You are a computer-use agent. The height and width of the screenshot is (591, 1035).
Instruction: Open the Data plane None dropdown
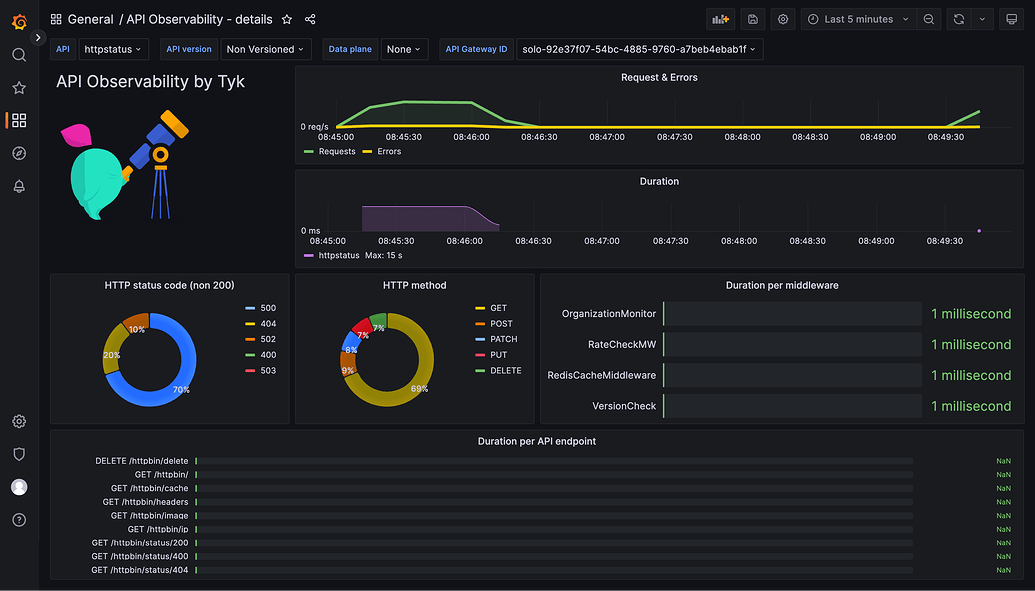click(404, 48)
